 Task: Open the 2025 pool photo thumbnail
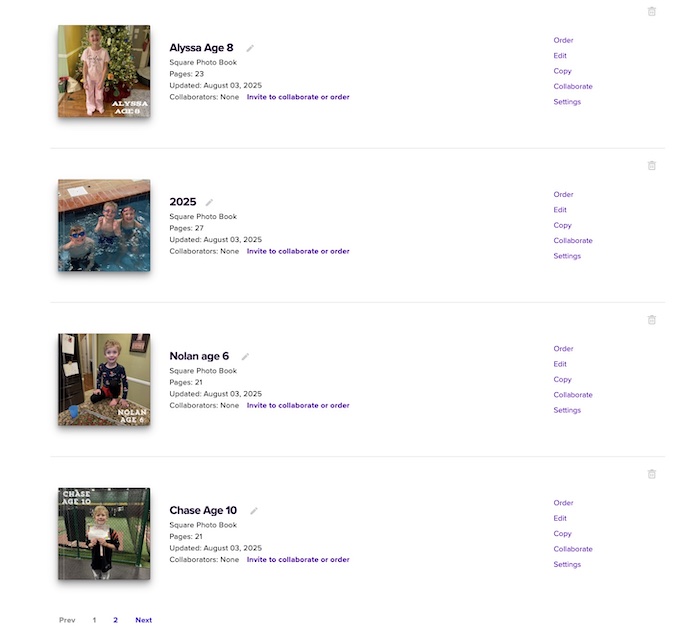click(104, 225)
